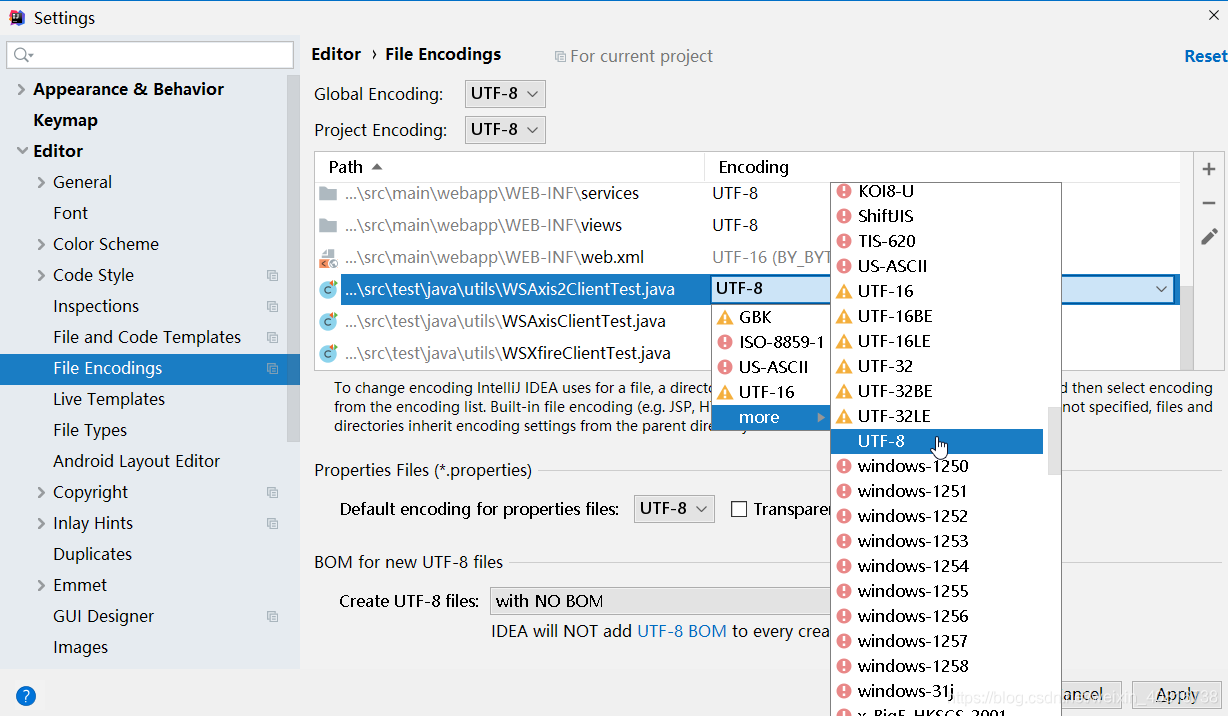Click the arrow of the WSAxis2ClientTest encoding combo
The height and width of the screenshot is (716, 1228).
pyautogui.click(x=1161, y=289)
